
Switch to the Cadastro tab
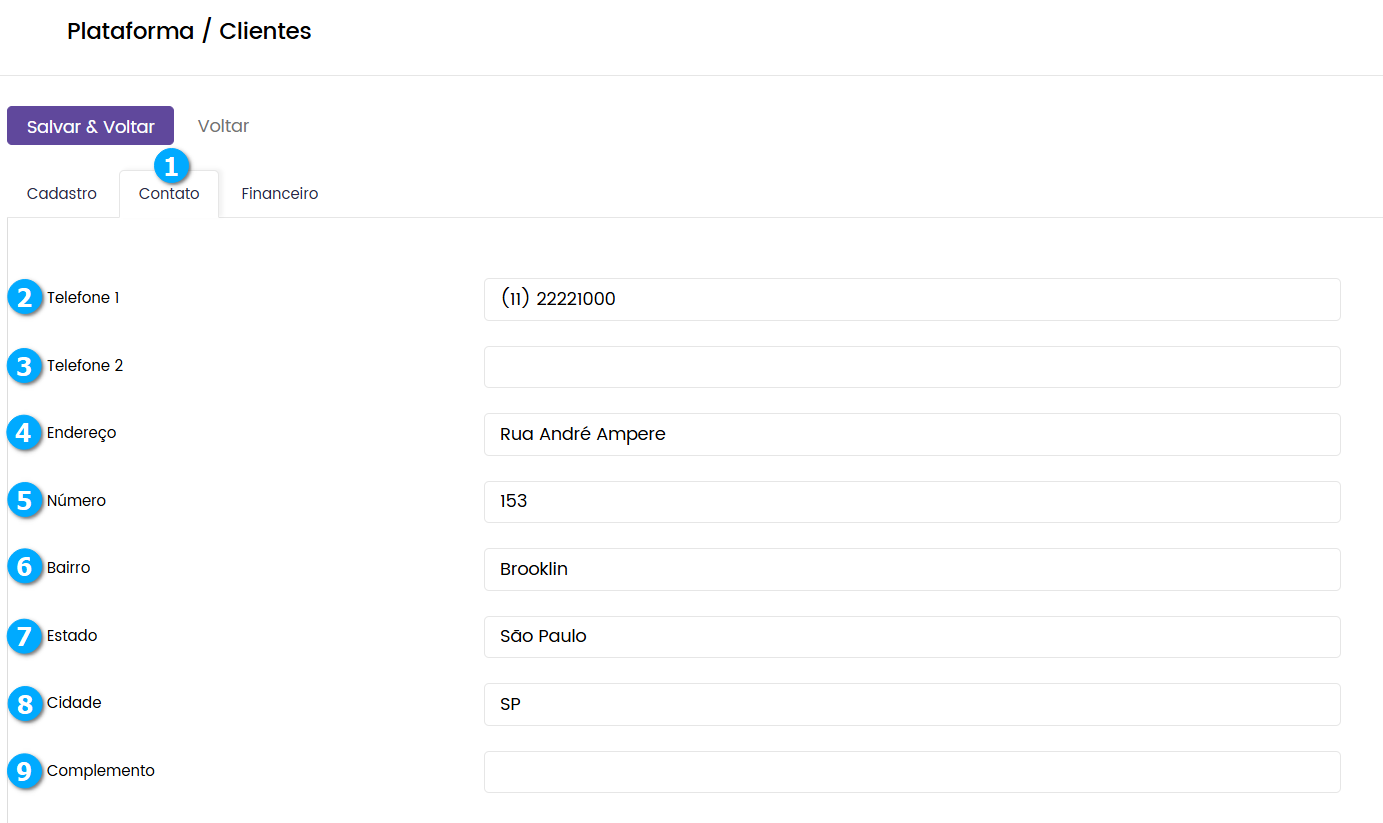[x=62, y=194]
